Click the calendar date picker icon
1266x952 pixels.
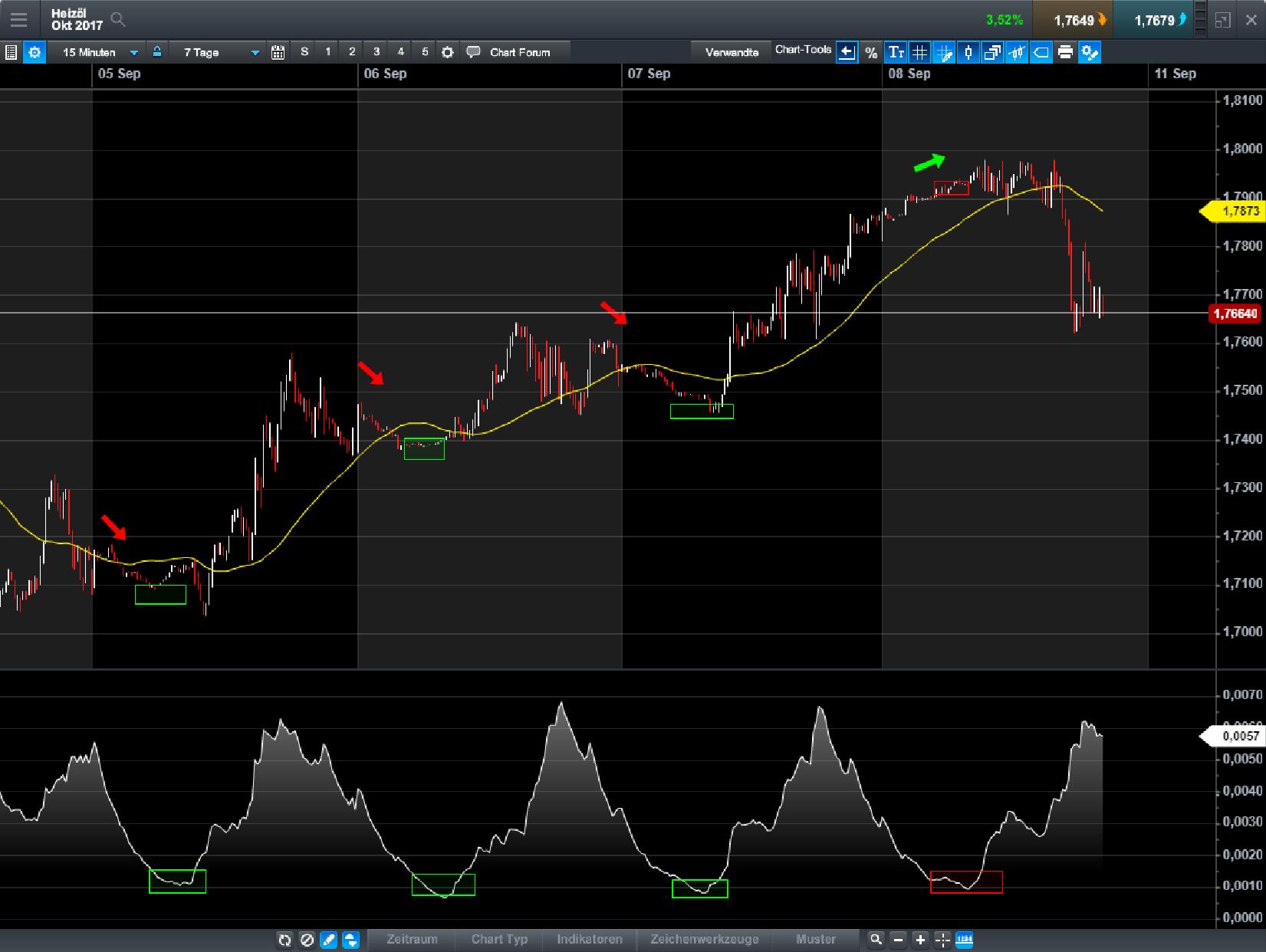(278, 52)
